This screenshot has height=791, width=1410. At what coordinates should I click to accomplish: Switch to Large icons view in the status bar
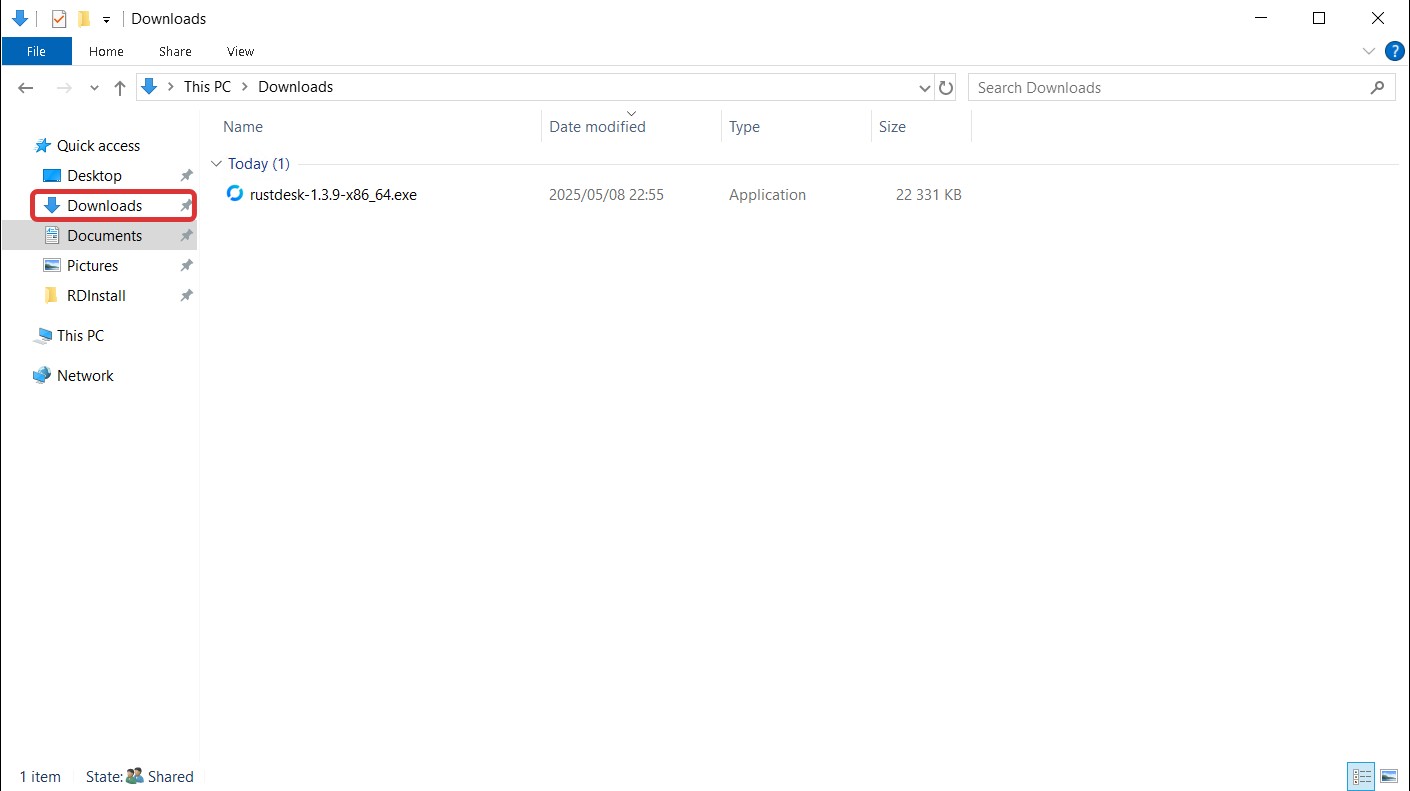point(1389,776)
